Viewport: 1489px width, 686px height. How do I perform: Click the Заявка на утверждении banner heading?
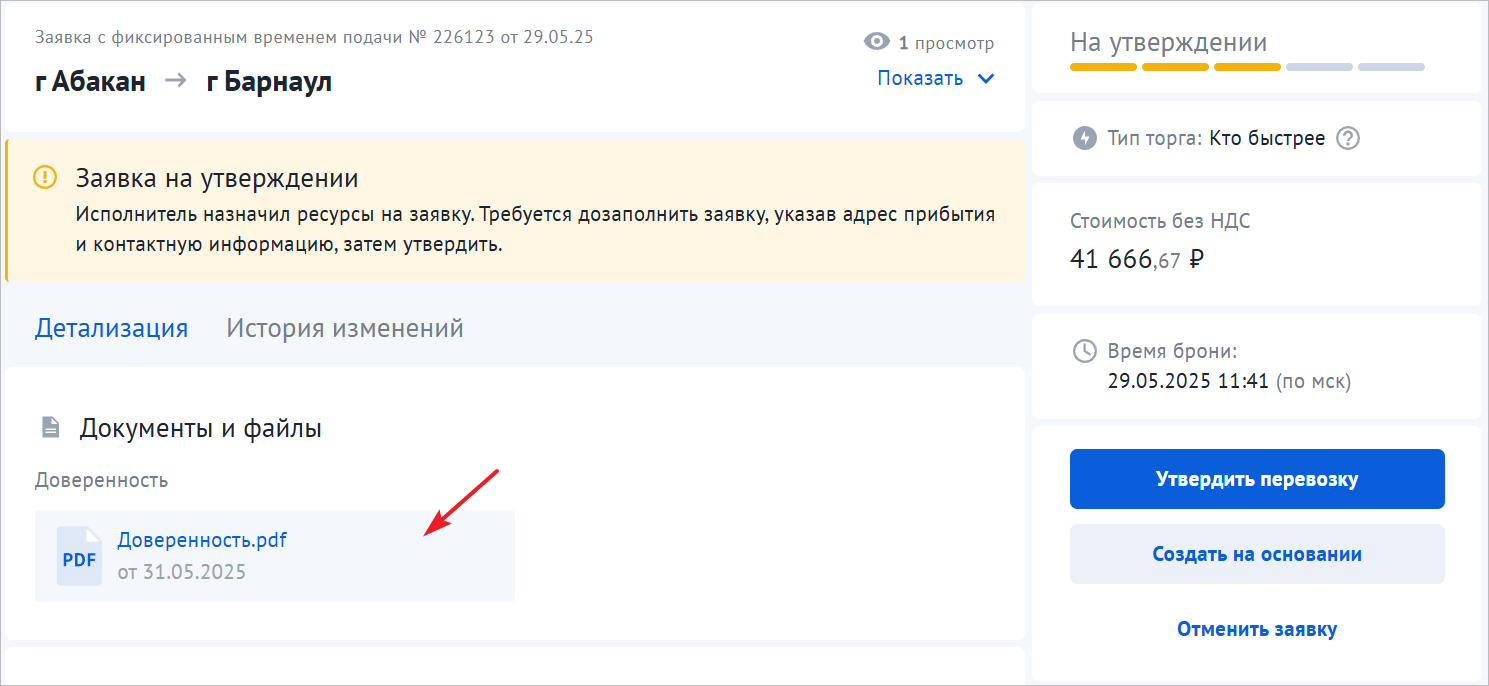(217, 179)
